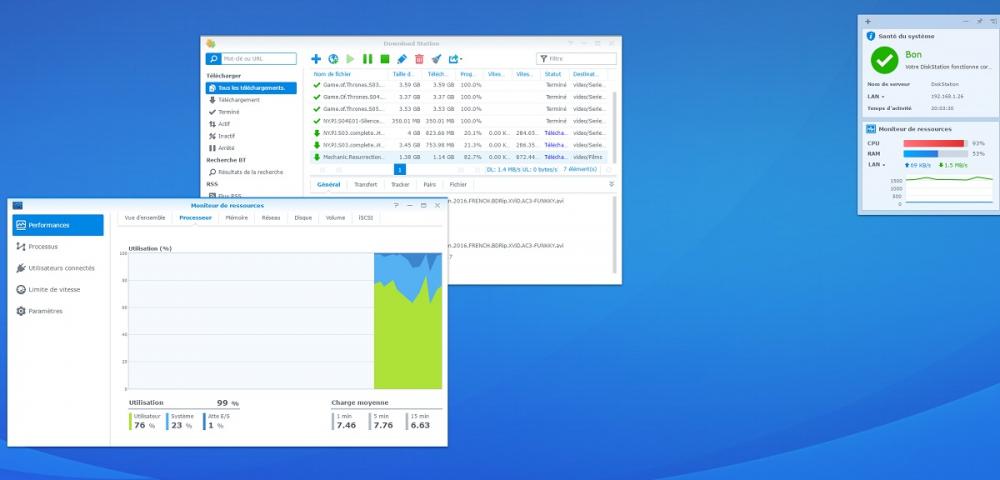Viewport: 1000px width, 480px height.
Task: Click the Santé du système shield icon
Action: coord(871,36)
